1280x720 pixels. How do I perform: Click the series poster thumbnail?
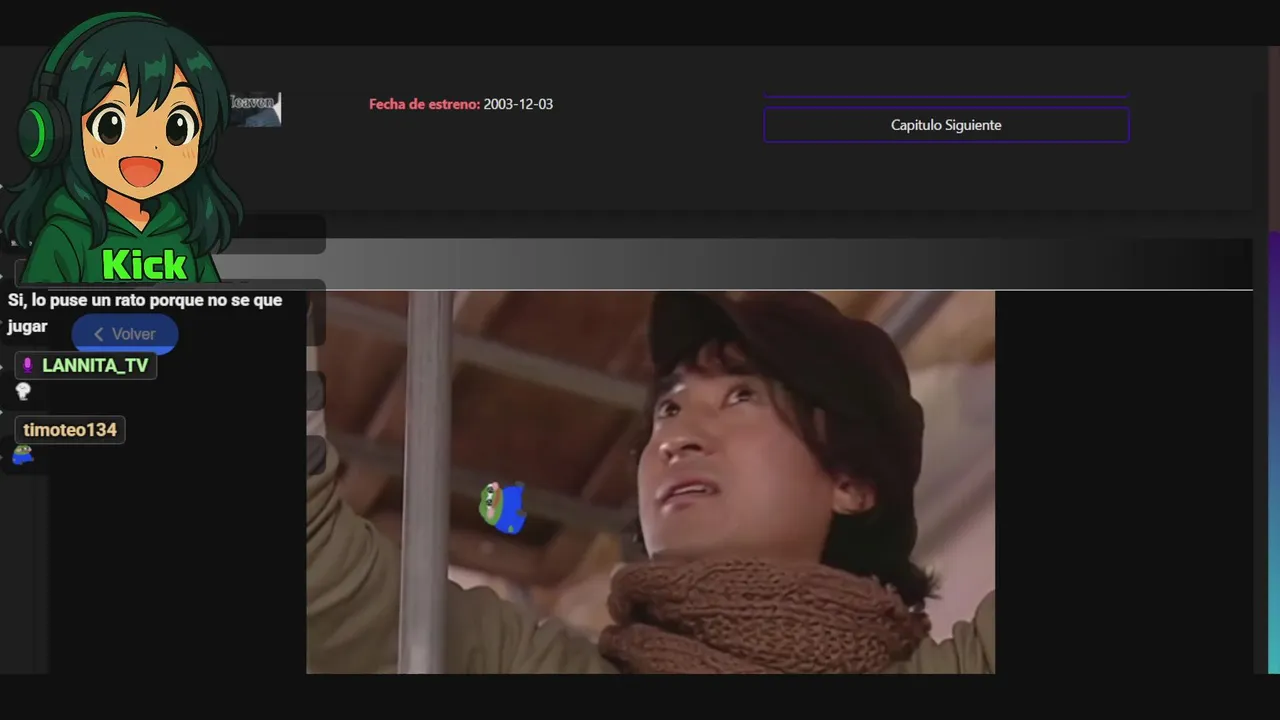pos(256,109)
